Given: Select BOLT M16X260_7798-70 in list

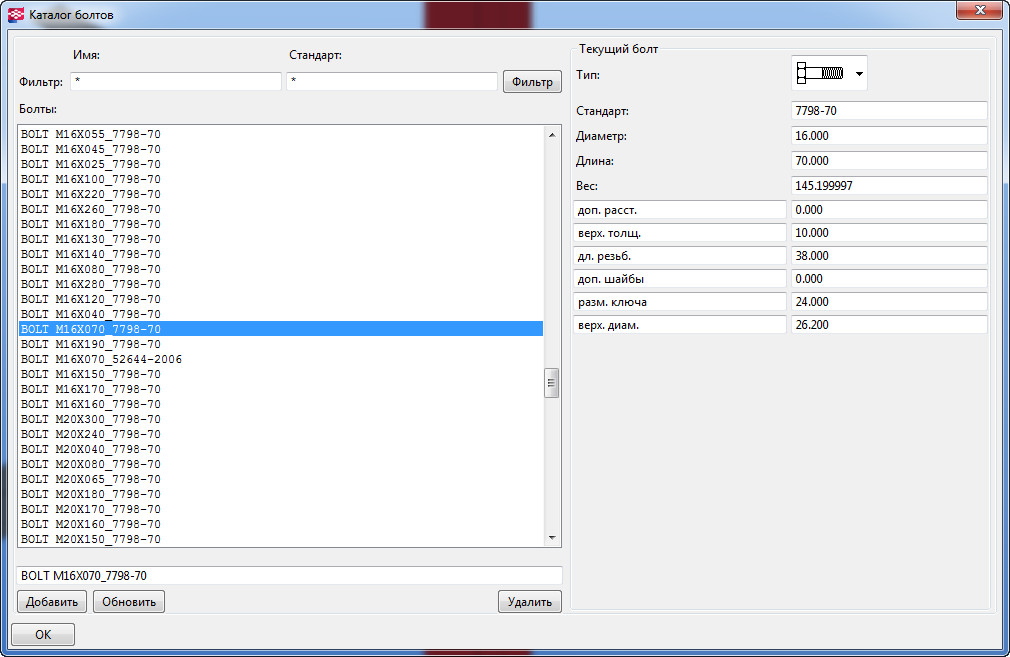Looking at the screenshot, I should [281, 209].
